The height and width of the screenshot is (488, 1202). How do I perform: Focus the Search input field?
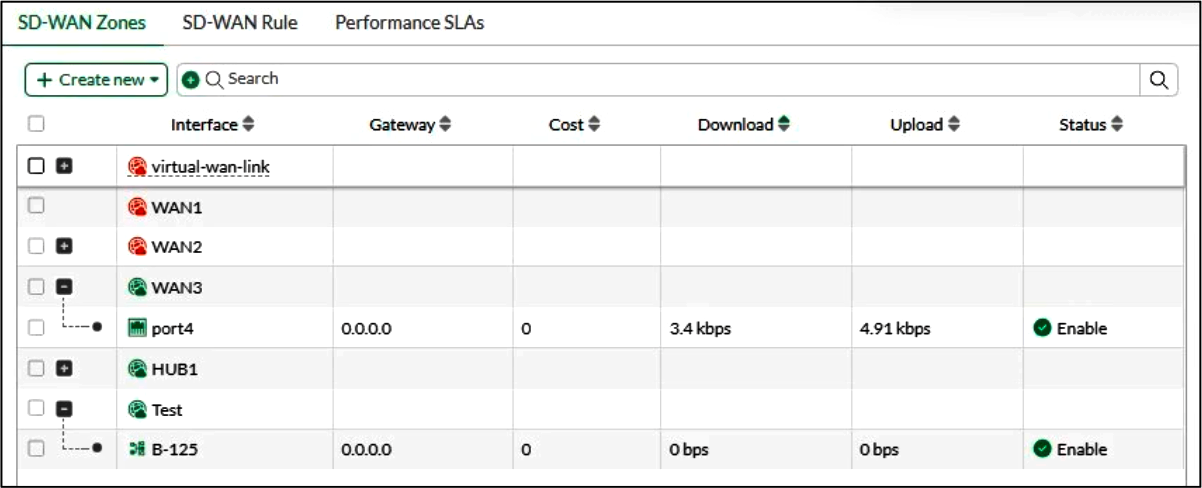point(680,80)
